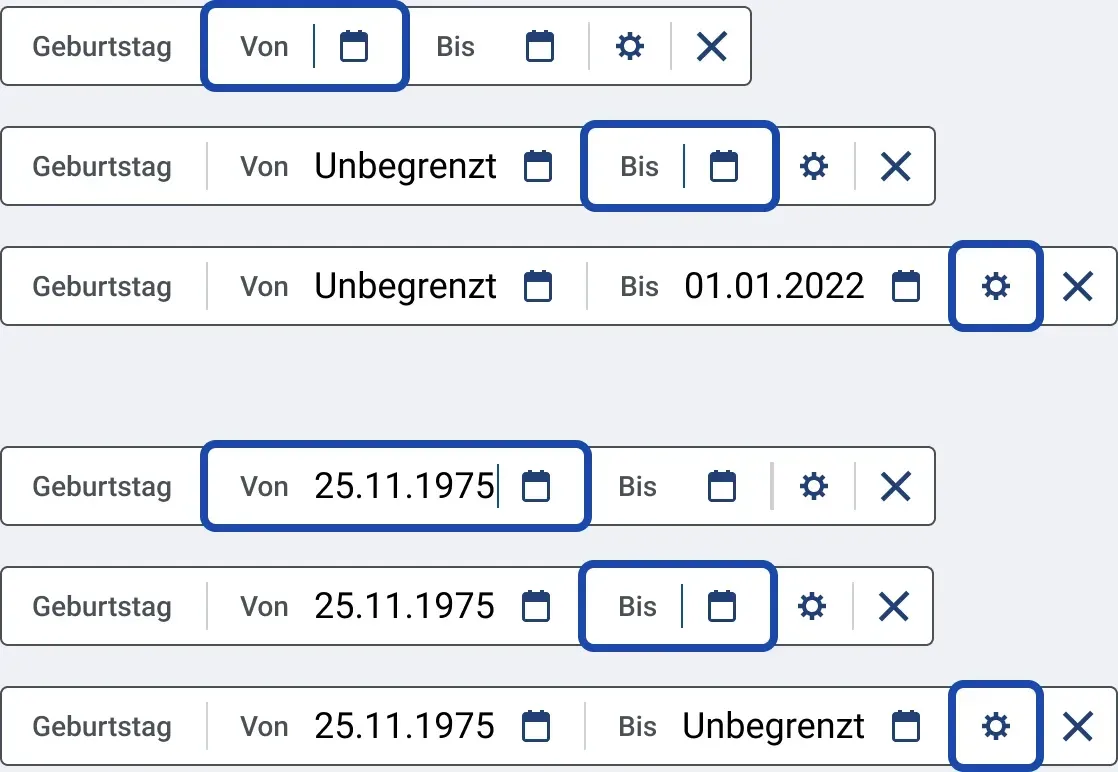The width and height of the screenshot is (1118, 772).
Task: Click Von 25.11.1975 field beside Bis Unbegrenzt
Action: coord(396,726)
